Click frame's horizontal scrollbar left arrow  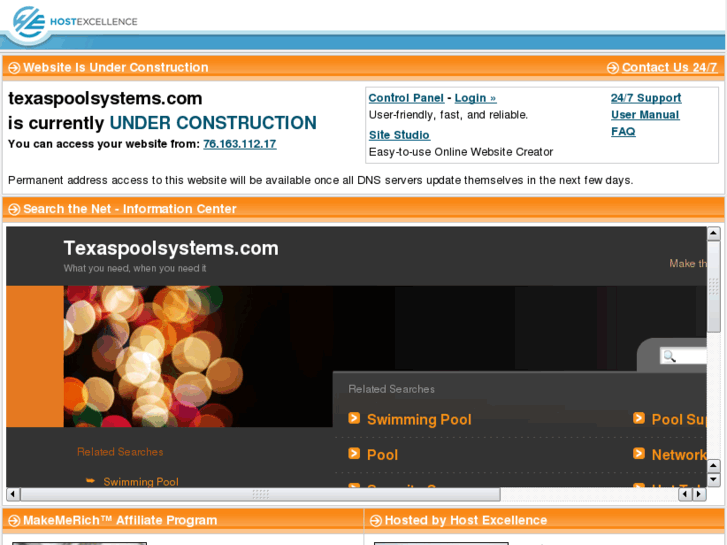point(13,494)
